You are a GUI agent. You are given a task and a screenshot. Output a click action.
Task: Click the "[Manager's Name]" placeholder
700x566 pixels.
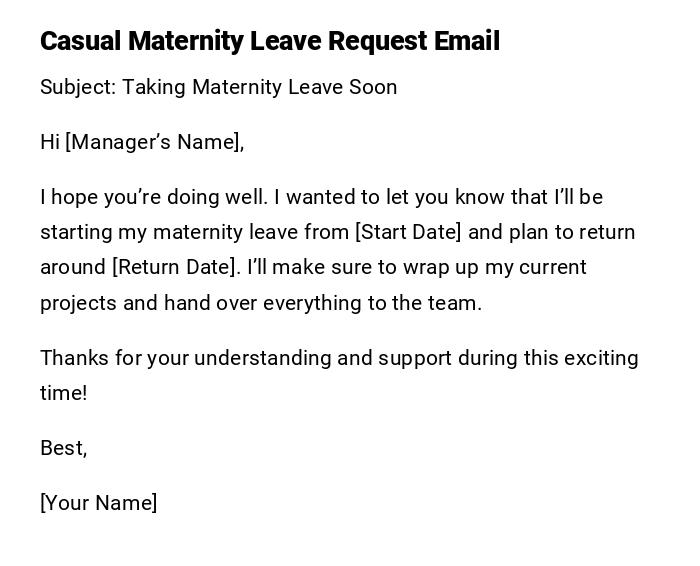[155, 142]
